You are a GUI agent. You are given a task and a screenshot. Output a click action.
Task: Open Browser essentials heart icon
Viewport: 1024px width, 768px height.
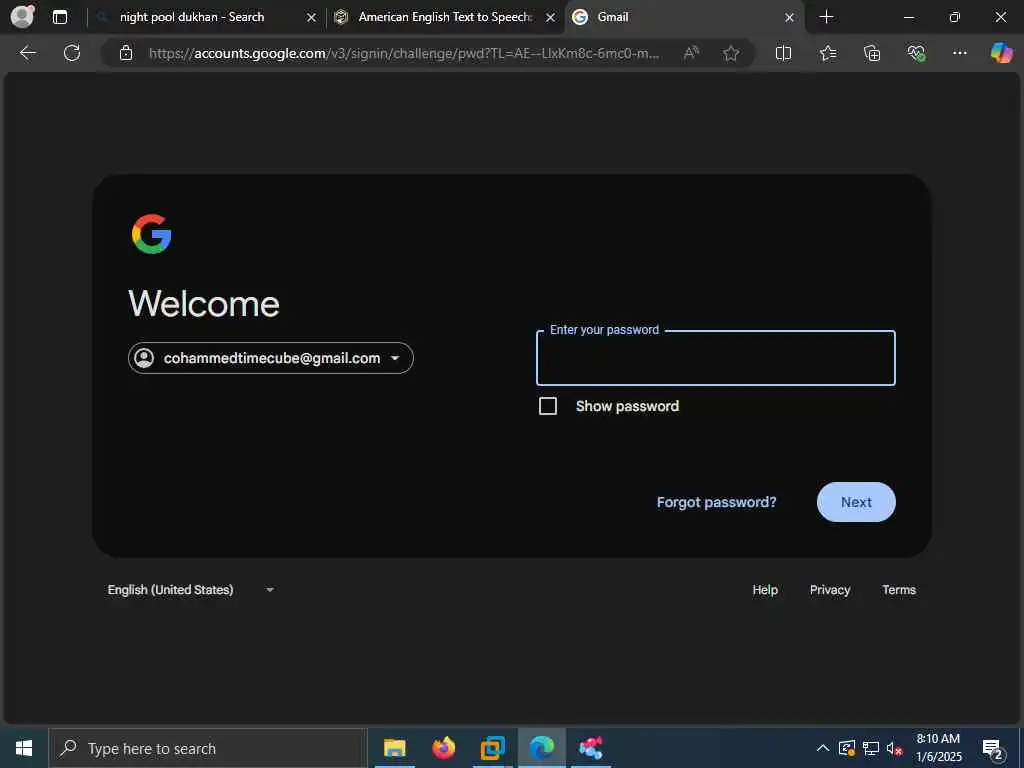916,53
